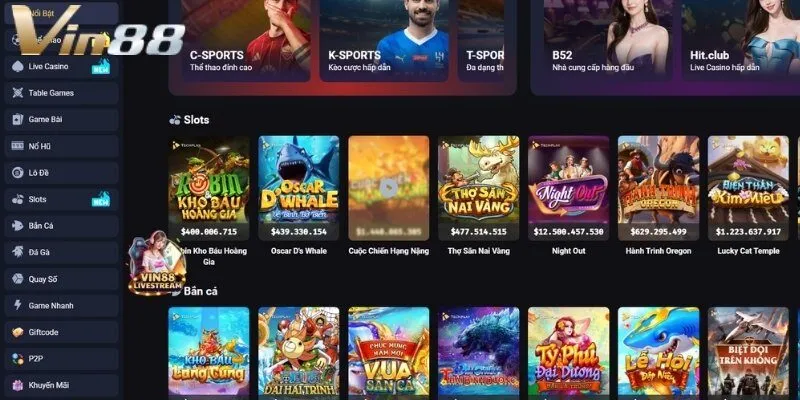
Task: Click the spade icon beside Live Casino
Action: pos(17,66)
